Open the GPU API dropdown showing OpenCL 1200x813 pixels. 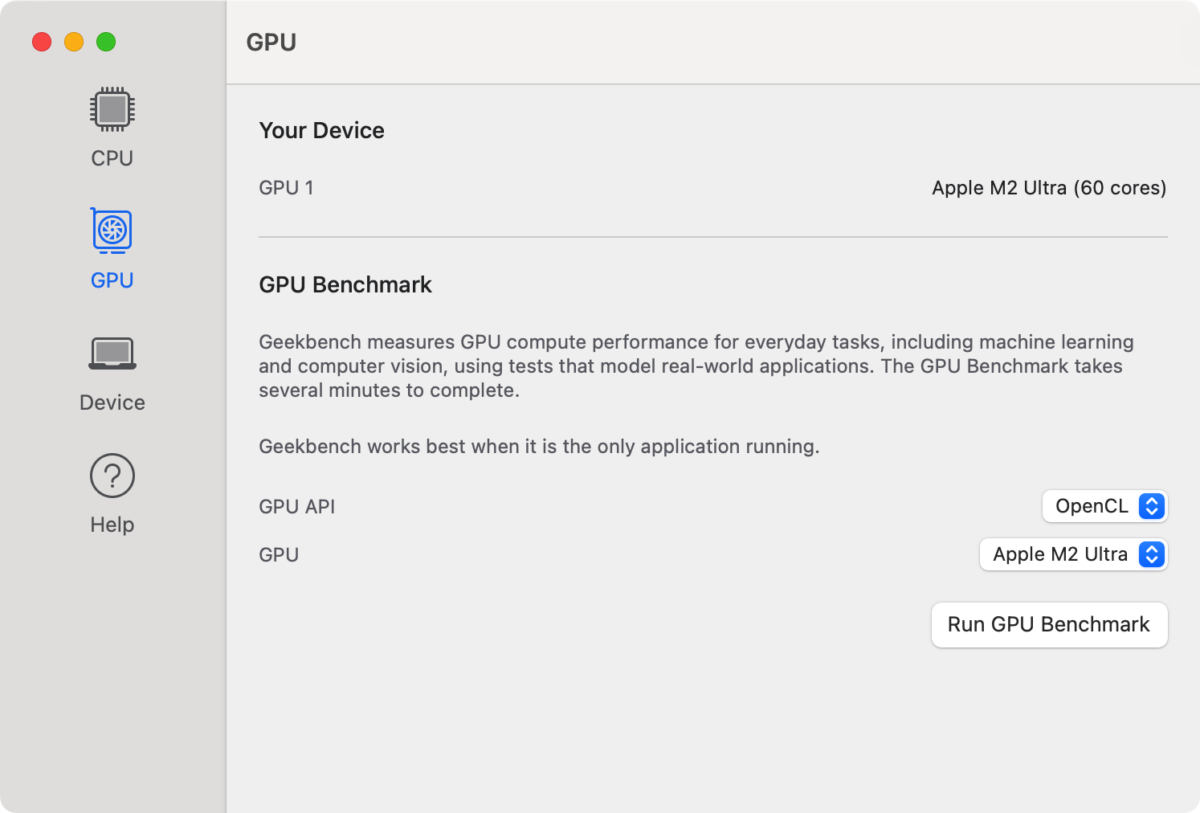(1104, 506)
